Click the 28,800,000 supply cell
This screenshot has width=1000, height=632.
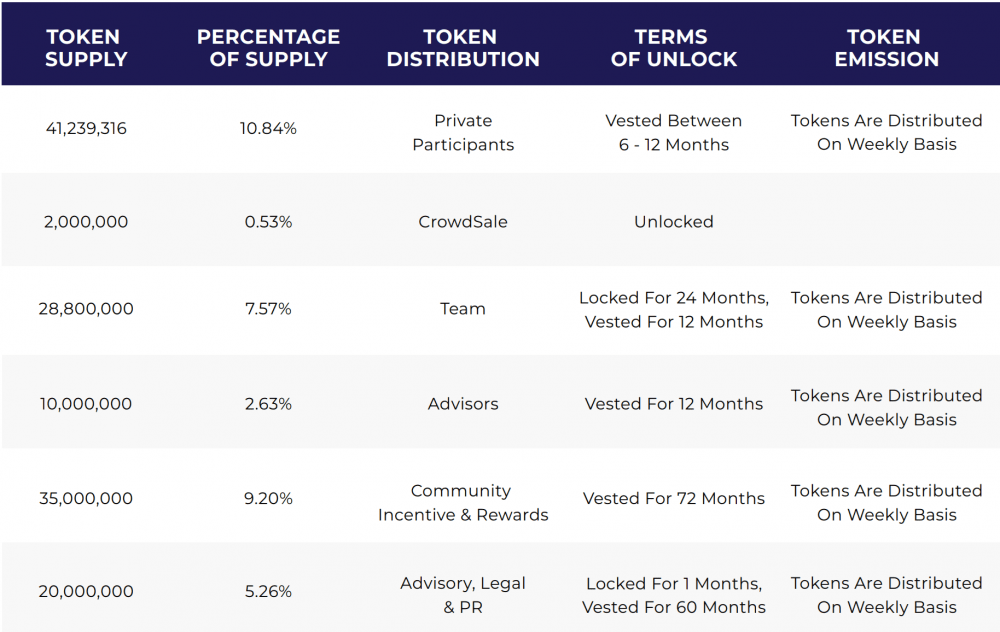tap(86, 309)
